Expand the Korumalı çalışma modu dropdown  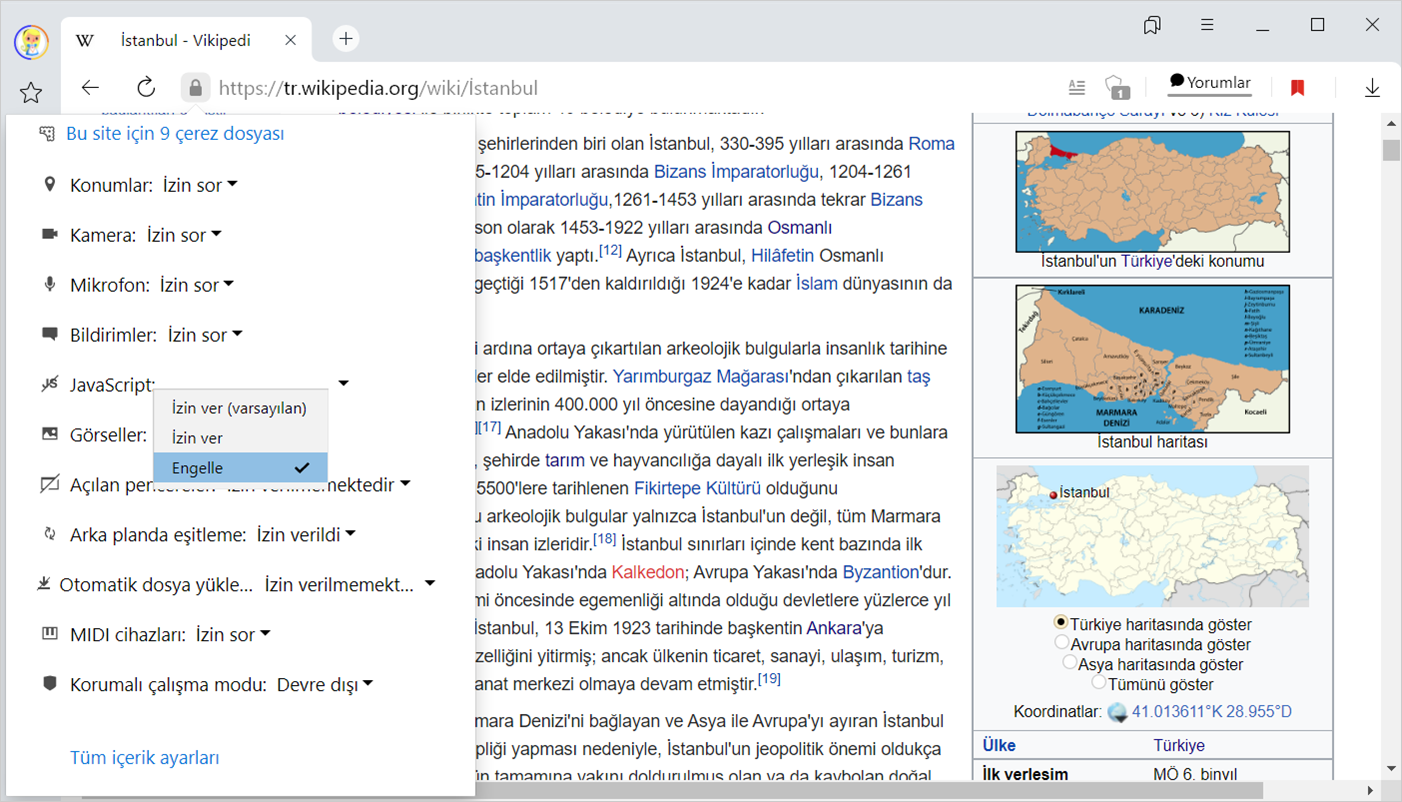click(x=324, y=685)
